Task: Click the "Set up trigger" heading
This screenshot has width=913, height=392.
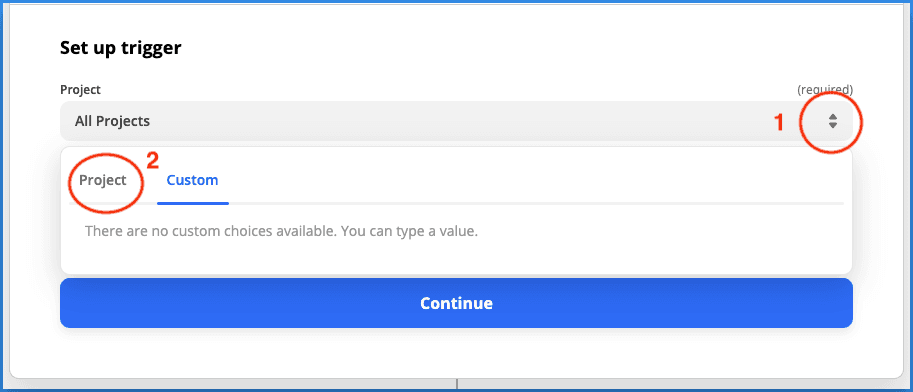Action: (x=121, y=48)
